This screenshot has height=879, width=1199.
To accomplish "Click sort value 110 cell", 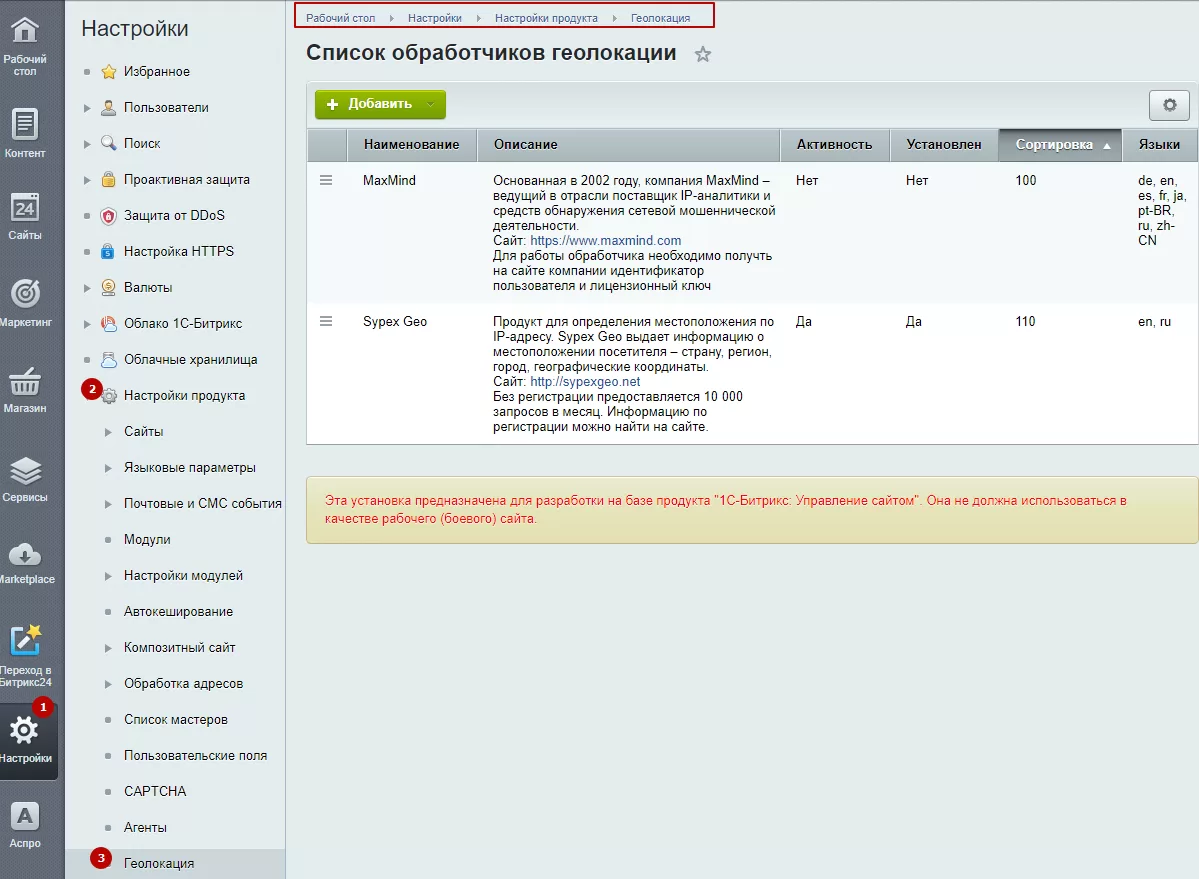I will click(x=1025, y=322).
